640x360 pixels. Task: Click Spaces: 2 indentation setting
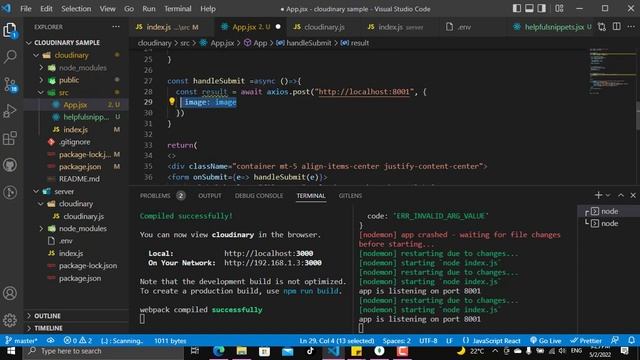point(397,340)
